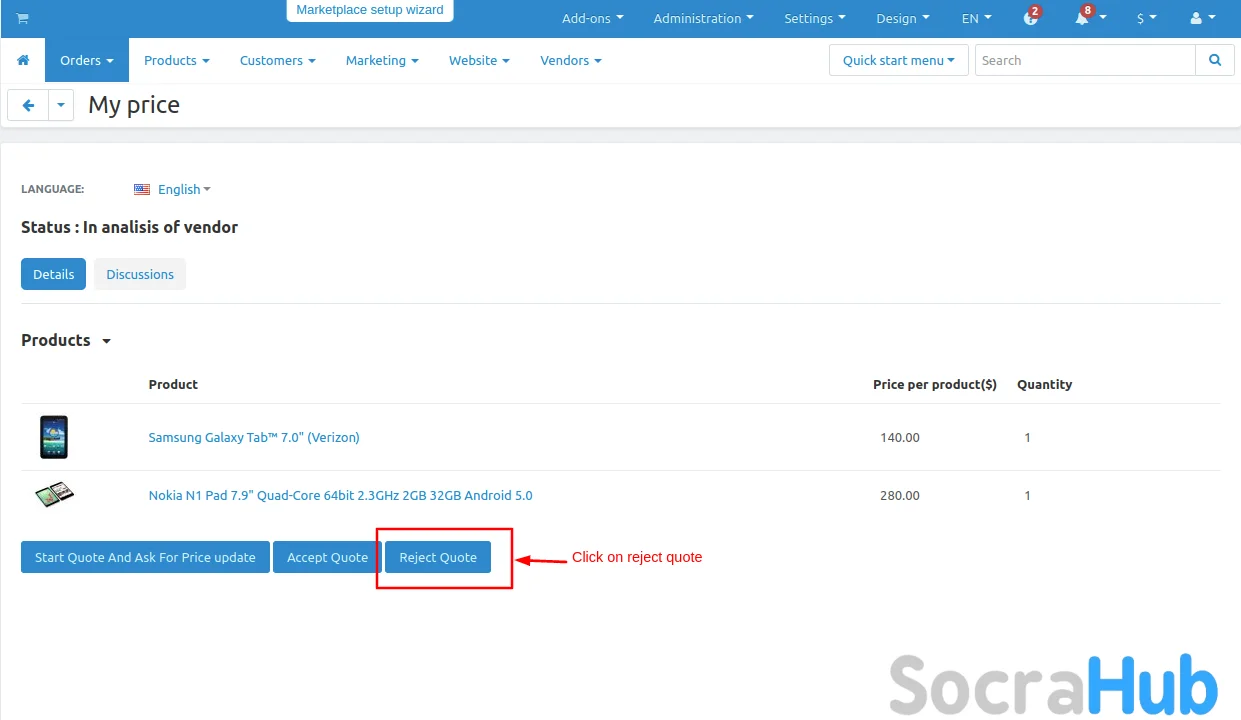Click the US flag language icon

pyautogui.click(x=142, y=189)
